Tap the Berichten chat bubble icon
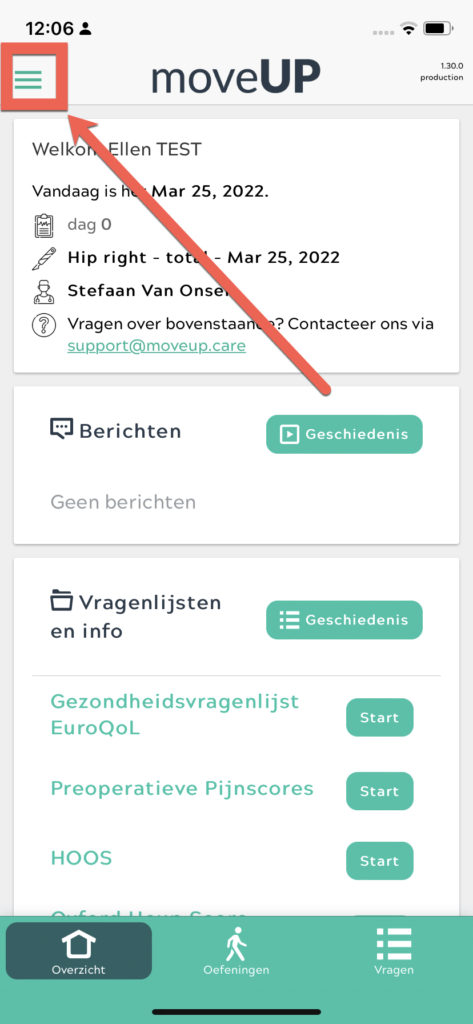The image size is (473, 1024). tap(62, 430)
